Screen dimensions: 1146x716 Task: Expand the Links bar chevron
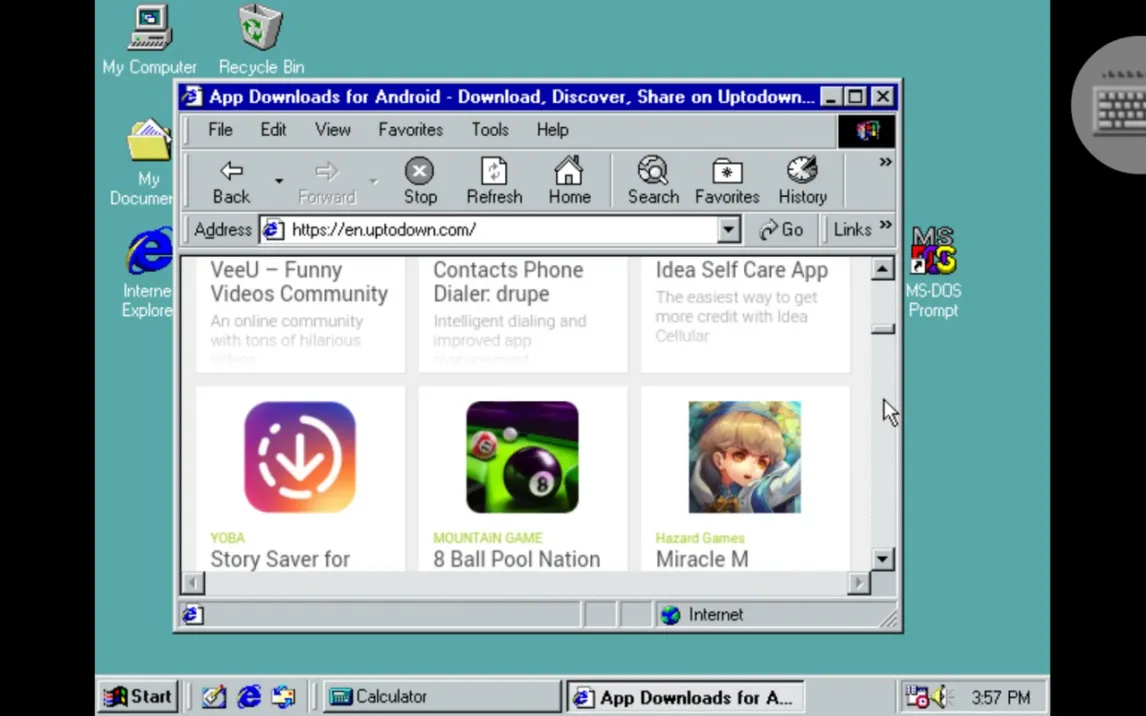[886, 225]
